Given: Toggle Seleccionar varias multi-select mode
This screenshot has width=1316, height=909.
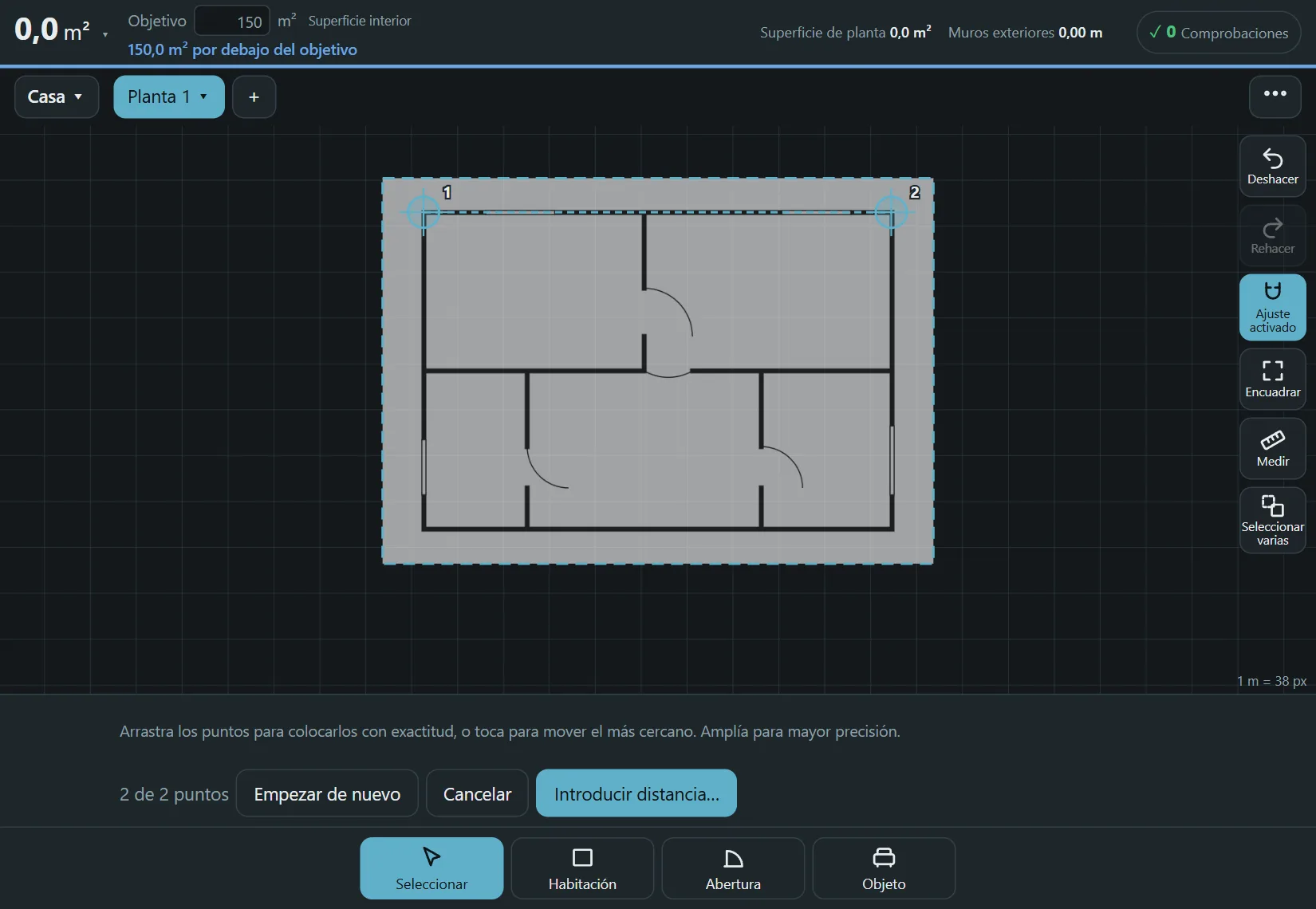Looking at the screenshot, I should [x=1272, y=520].
